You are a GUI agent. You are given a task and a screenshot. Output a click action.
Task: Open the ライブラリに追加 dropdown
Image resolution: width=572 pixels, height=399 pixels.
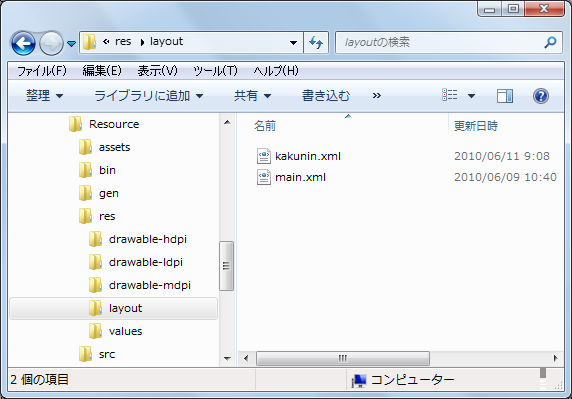coord(148,96)
